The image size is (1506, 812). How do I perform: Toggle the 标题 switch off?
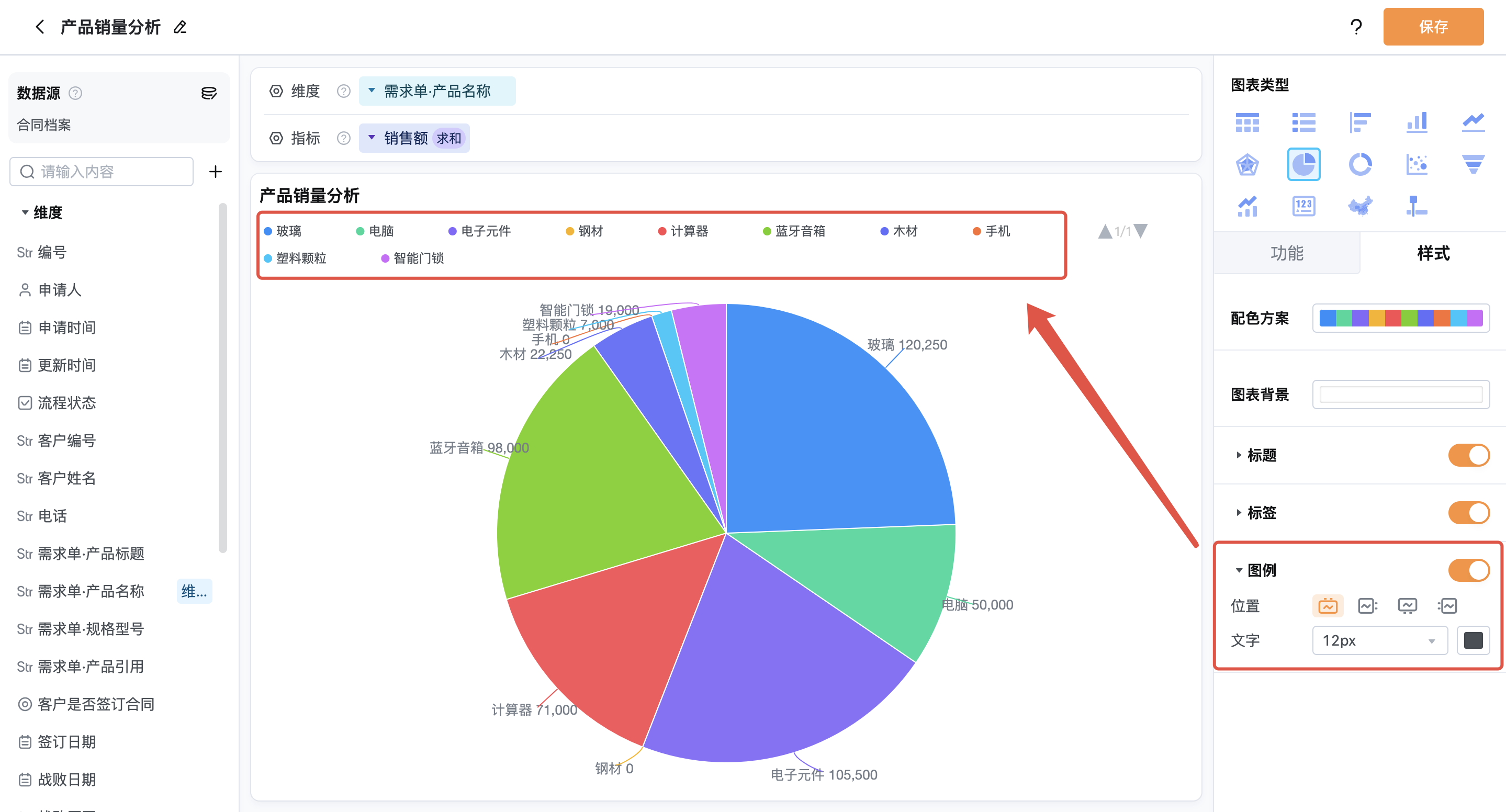click(x=1468, y=455)
